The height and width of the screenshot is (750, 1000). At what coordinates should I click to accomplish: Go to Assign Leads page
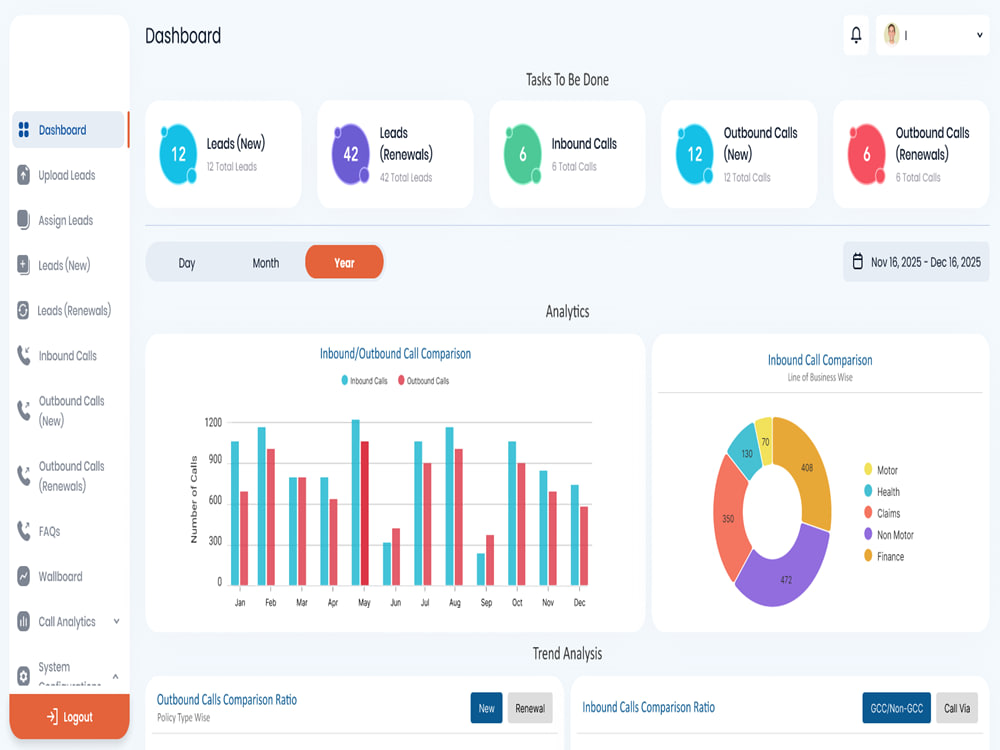coord(66,221)
